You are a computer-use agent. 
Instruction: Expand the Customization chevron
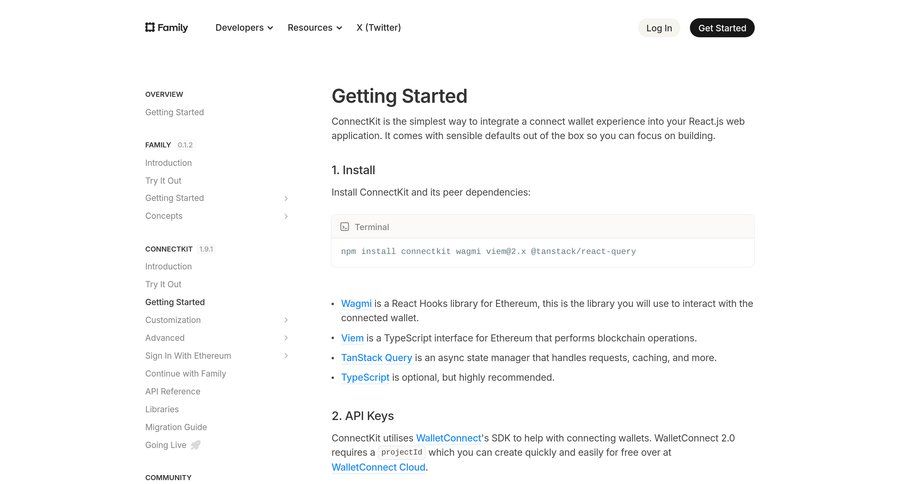(286, 320)
